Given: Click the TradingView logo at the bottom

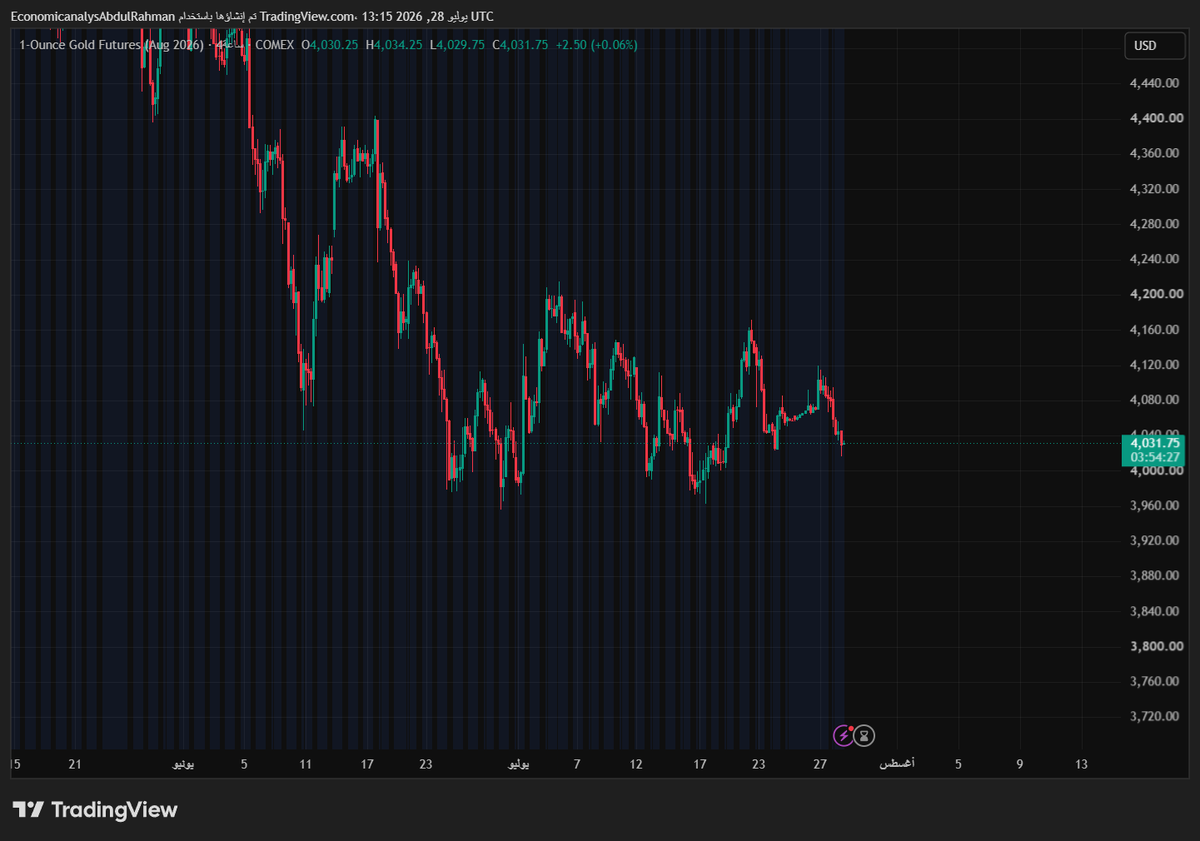Looking at the screenshot, I should click(95, 810).
